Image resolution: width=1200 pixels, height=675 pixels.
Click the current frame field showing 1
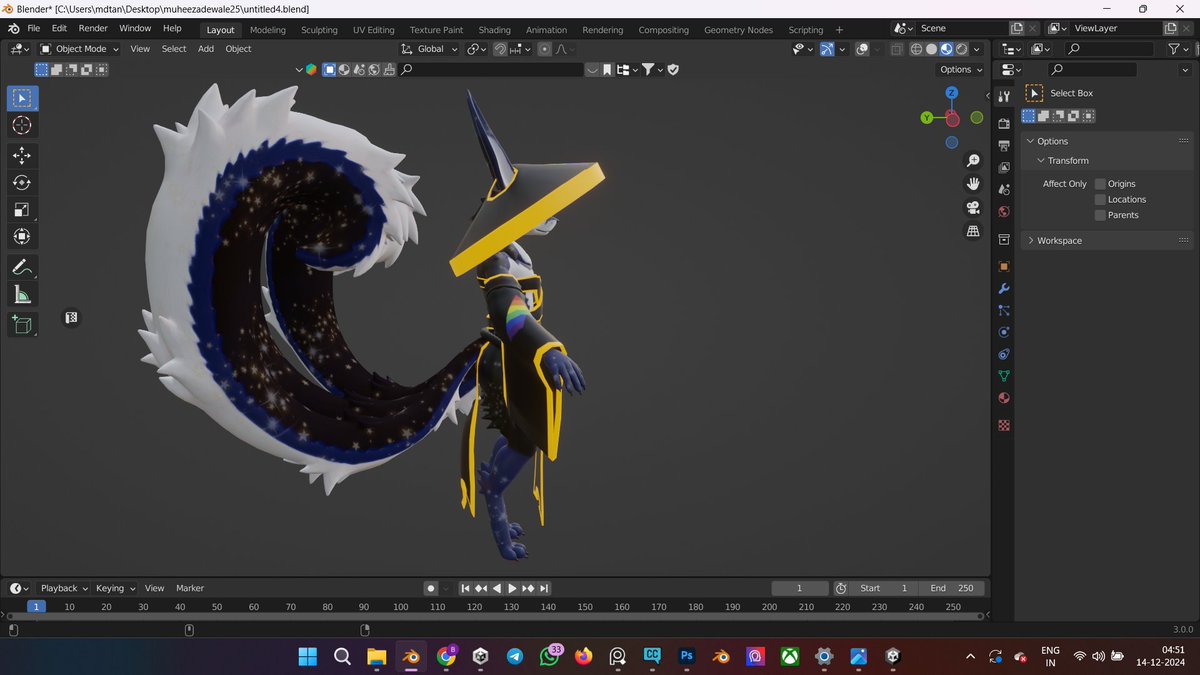coord(800,588)
